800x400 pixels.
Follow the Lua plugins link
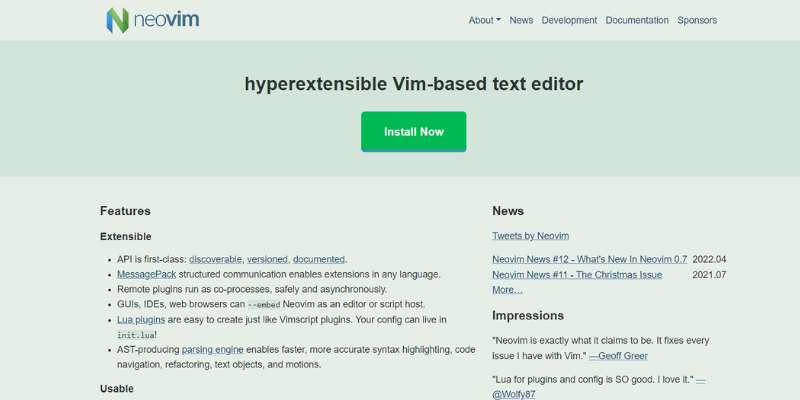click(x=141, y=320)
